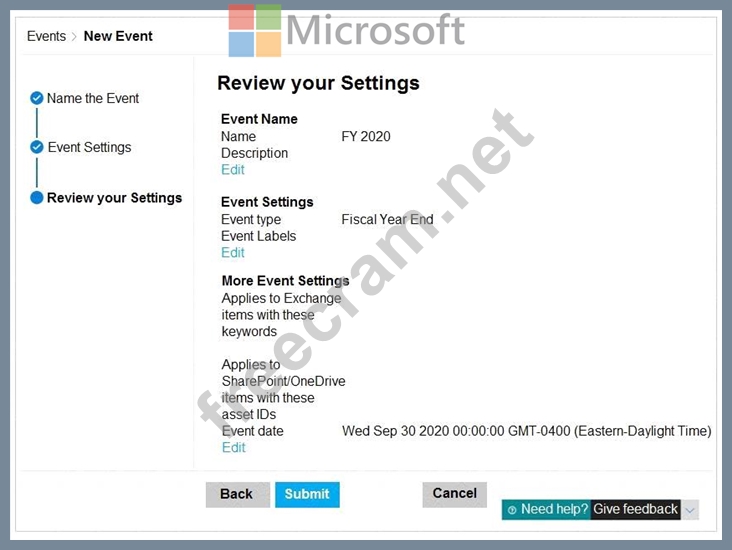This screenshot has width=732, height=550.
Task: Expand the dropdown arrow beside Give feedback
Action: click(x=690, y=510)
